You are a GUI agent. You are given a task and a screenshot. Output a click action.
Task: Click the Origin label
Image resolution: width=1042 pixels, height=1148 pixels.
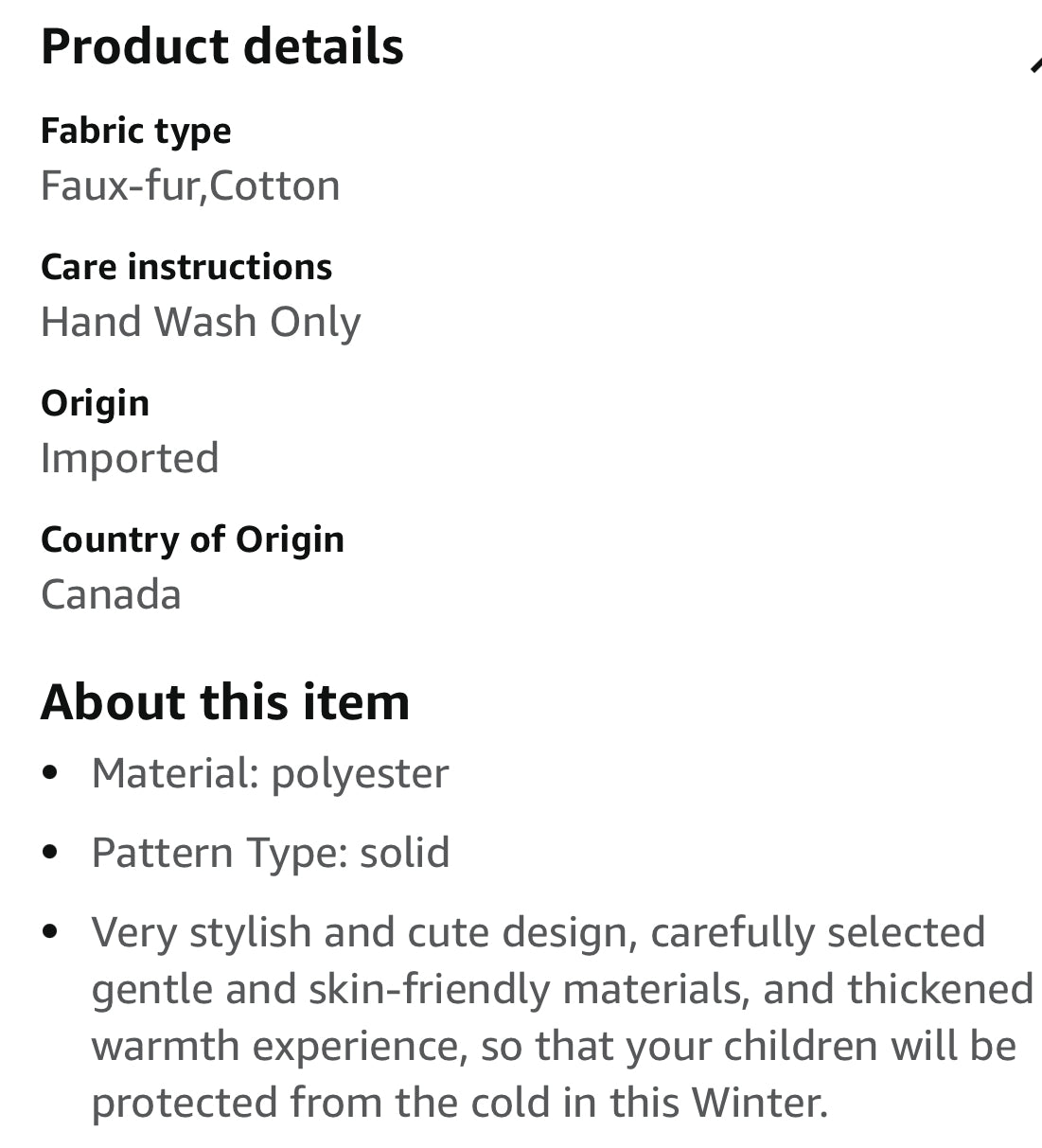pos(95,403)
